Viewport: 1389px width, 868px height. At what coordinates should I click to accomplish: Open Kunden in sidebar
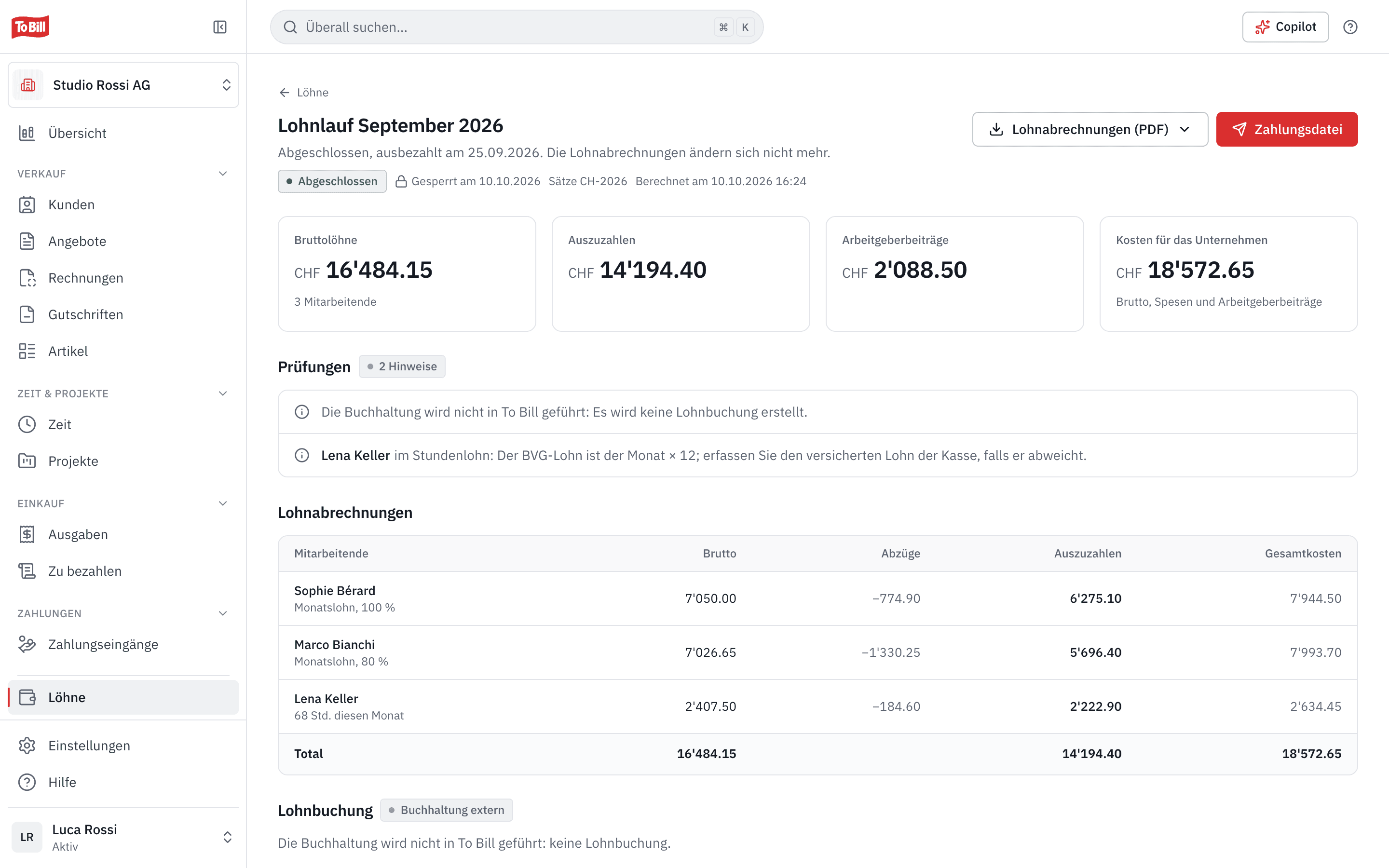(x=123, y=205)
